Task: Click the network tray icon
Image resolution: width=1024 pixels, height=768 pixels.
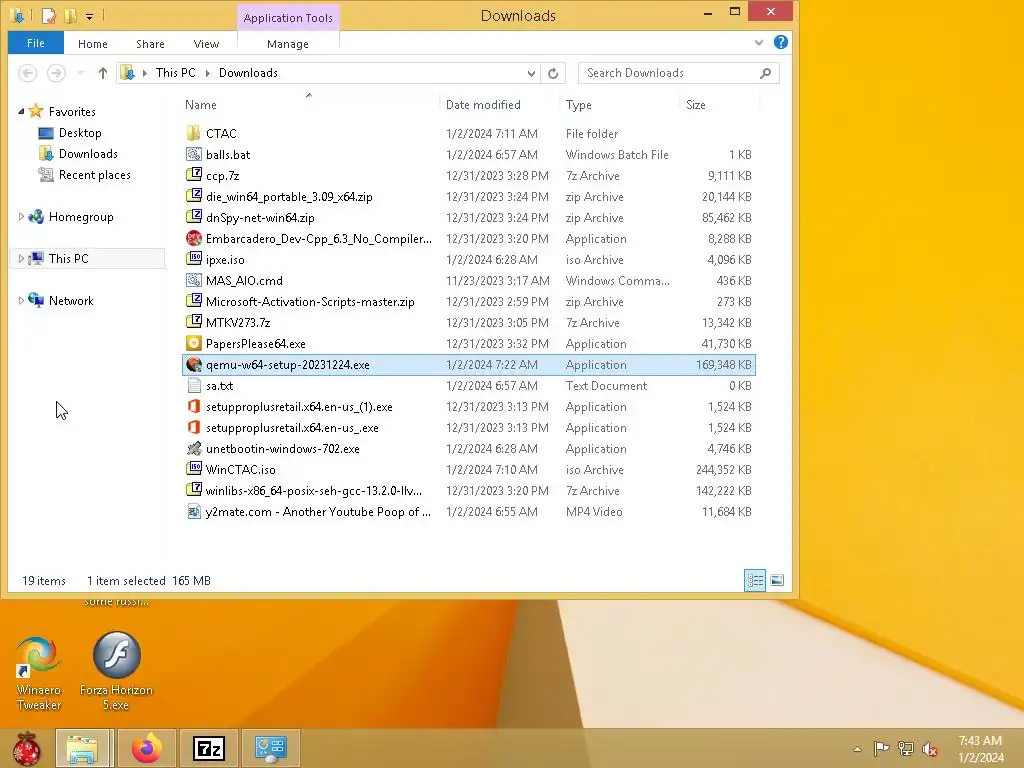Action: pyautogui.click(x=905, y=749)
